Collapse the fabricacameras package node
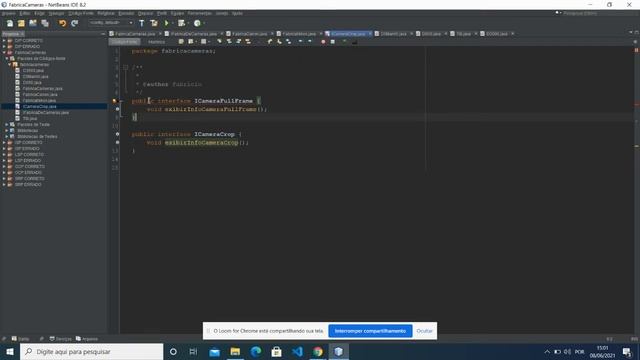 [x=10, y=64]
